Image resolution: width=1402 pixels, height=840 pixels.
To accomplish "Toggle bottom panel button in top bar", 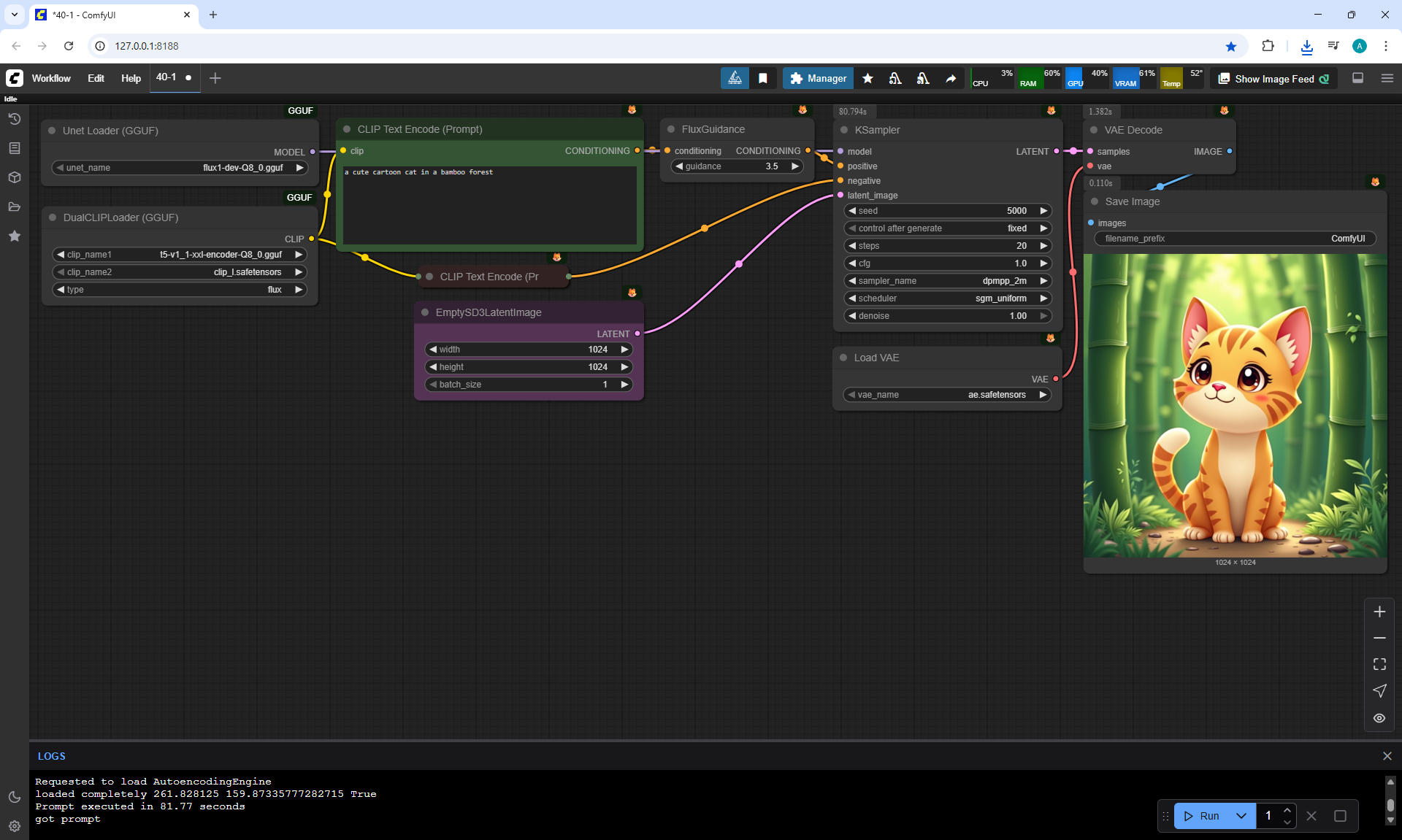I will pyautogui.click(x=1358, y=78).
